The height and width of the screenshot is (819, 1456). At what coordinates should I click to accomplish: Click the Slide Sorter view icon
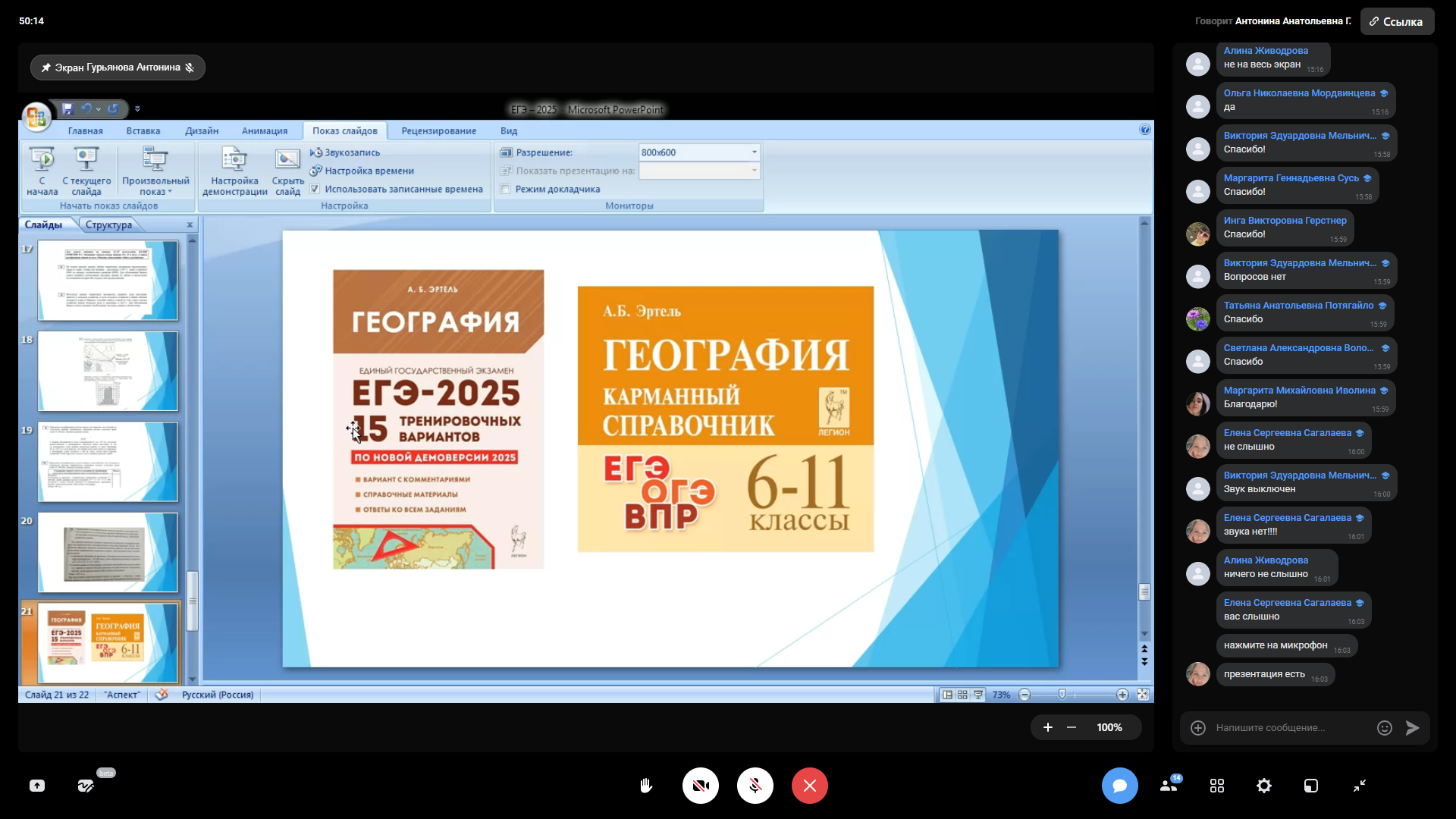pos(962,695)
